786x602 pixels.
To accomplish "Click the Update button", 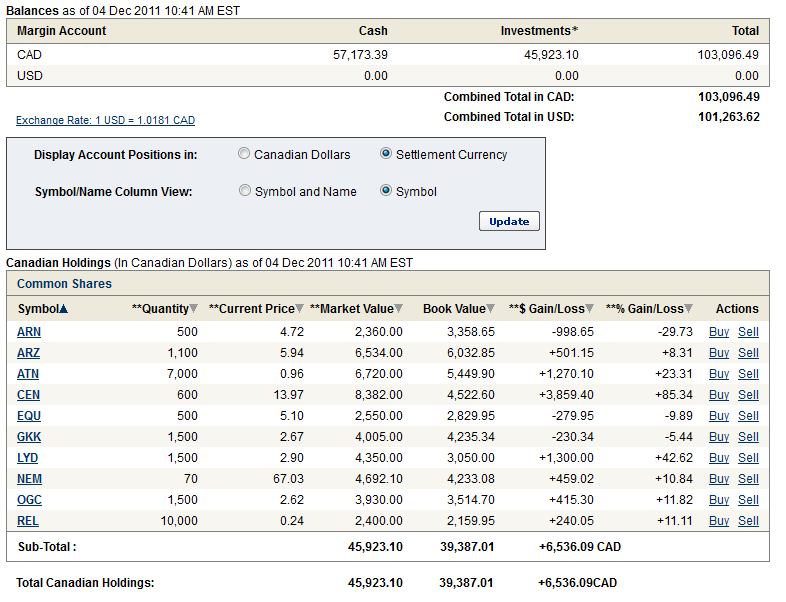I will pyautogui.click(x=509, y=221).
